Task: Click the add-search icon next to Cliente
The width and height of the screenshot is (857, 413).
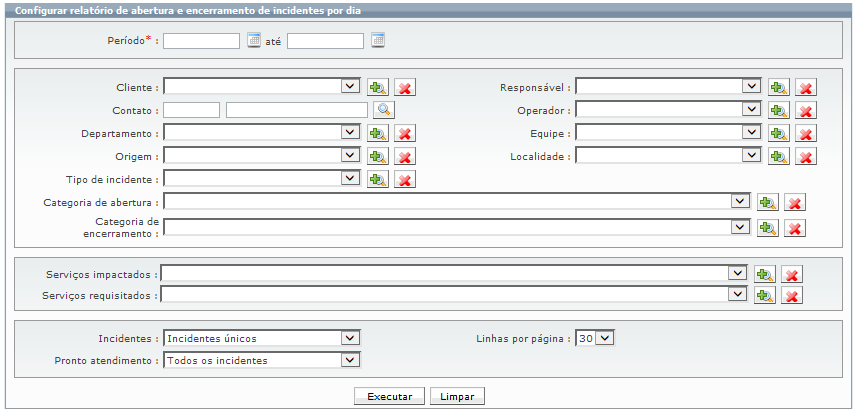Action: click(378, 87)
